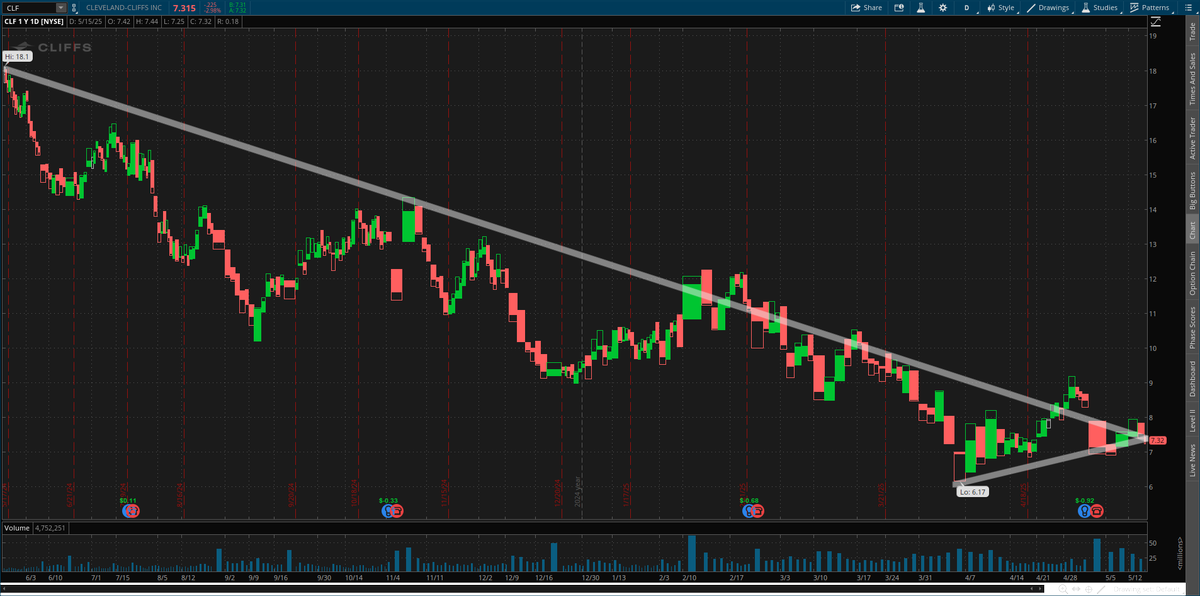Image resolution: width=1200 pixels, height=596 pixels.
Task: Click the quick study beaker icon in toolbar
Action: (921, 7)
